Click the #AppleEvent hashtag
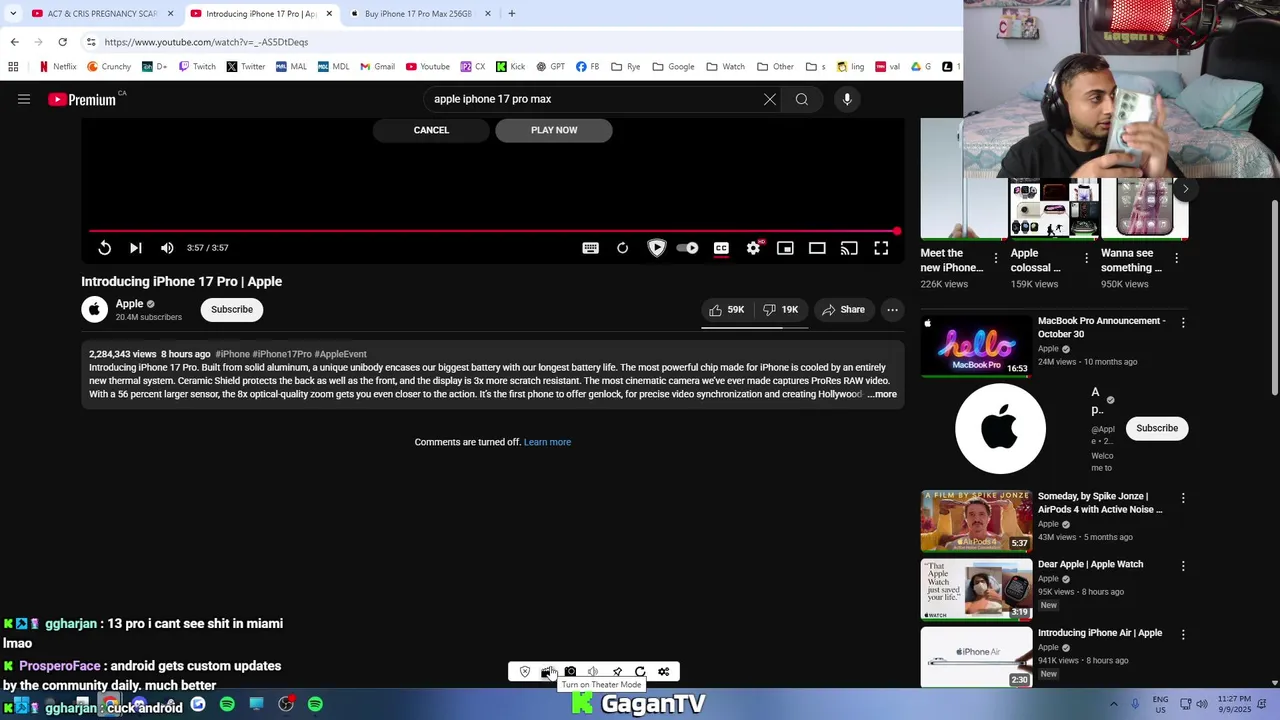The height and width of the screenshot is (720, 1280). (x=340, y=354)
